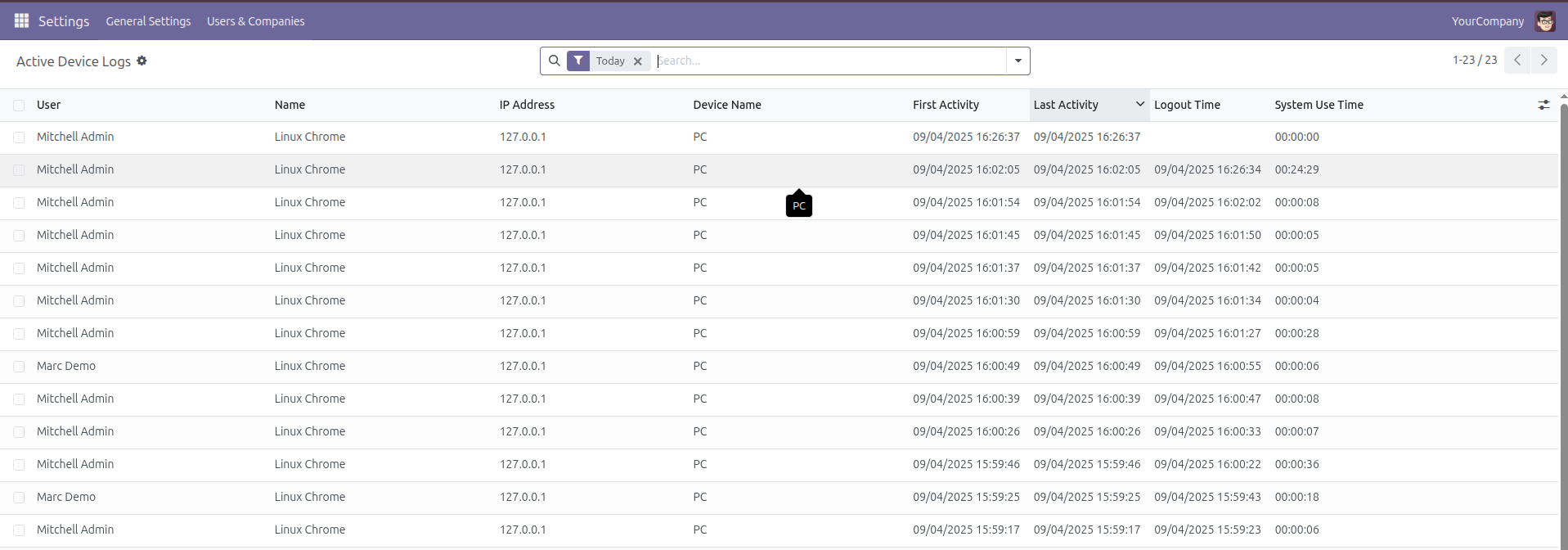This screenshot has width=1568, height=550.
Task: Open the user avatar menu
Action: (1544, 21)
